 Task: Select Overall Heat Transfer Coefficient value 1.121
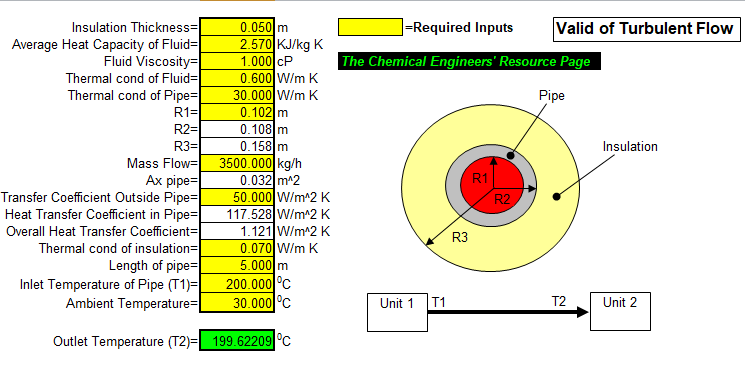point(237,232)
